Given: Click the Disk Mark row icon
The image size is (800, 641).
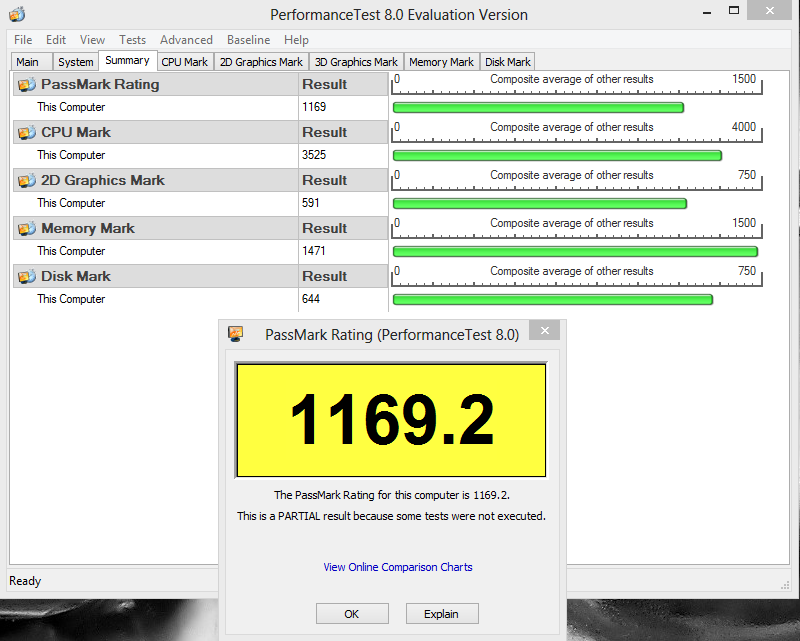Looking at the screenshot, I should [x=27, y=276].
